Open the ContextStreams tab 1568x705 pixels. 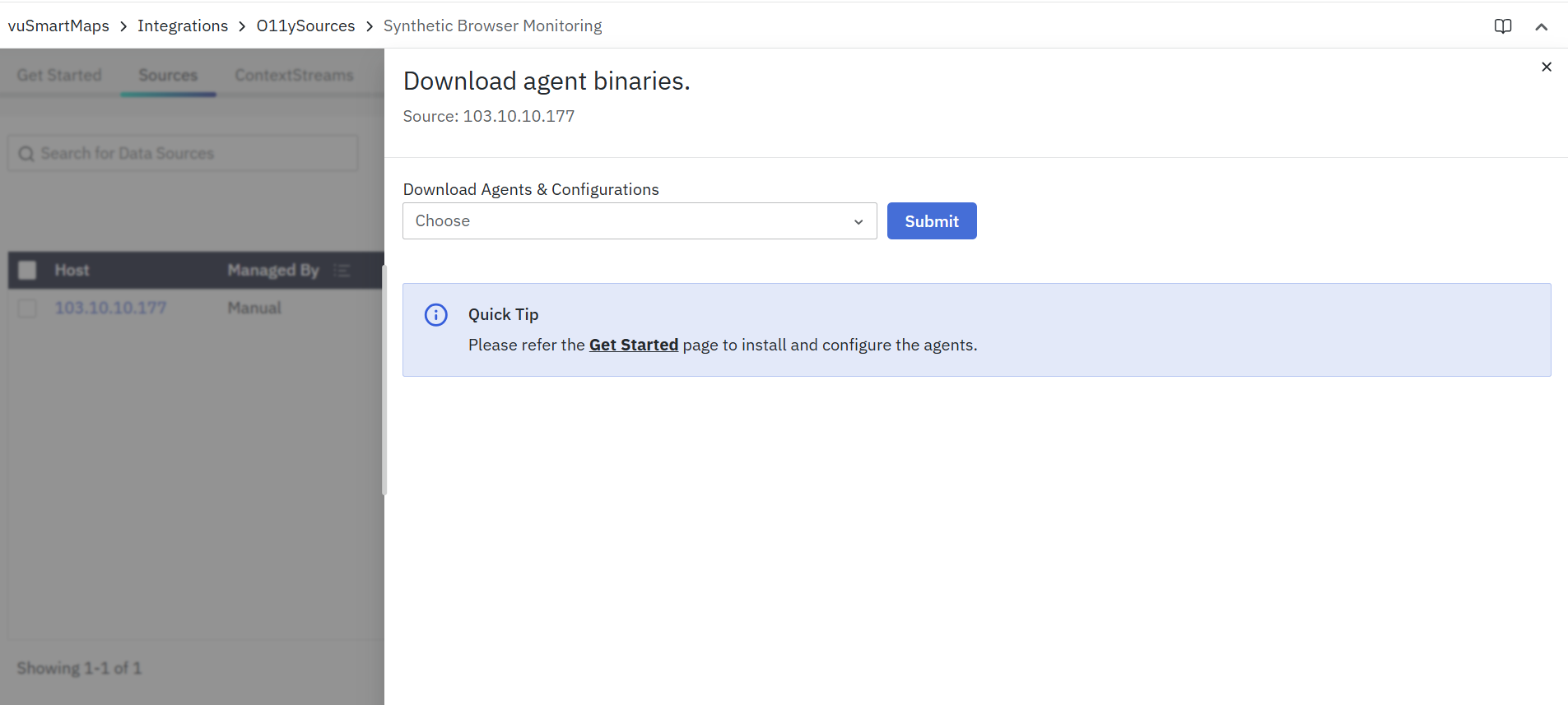point(294,75)
